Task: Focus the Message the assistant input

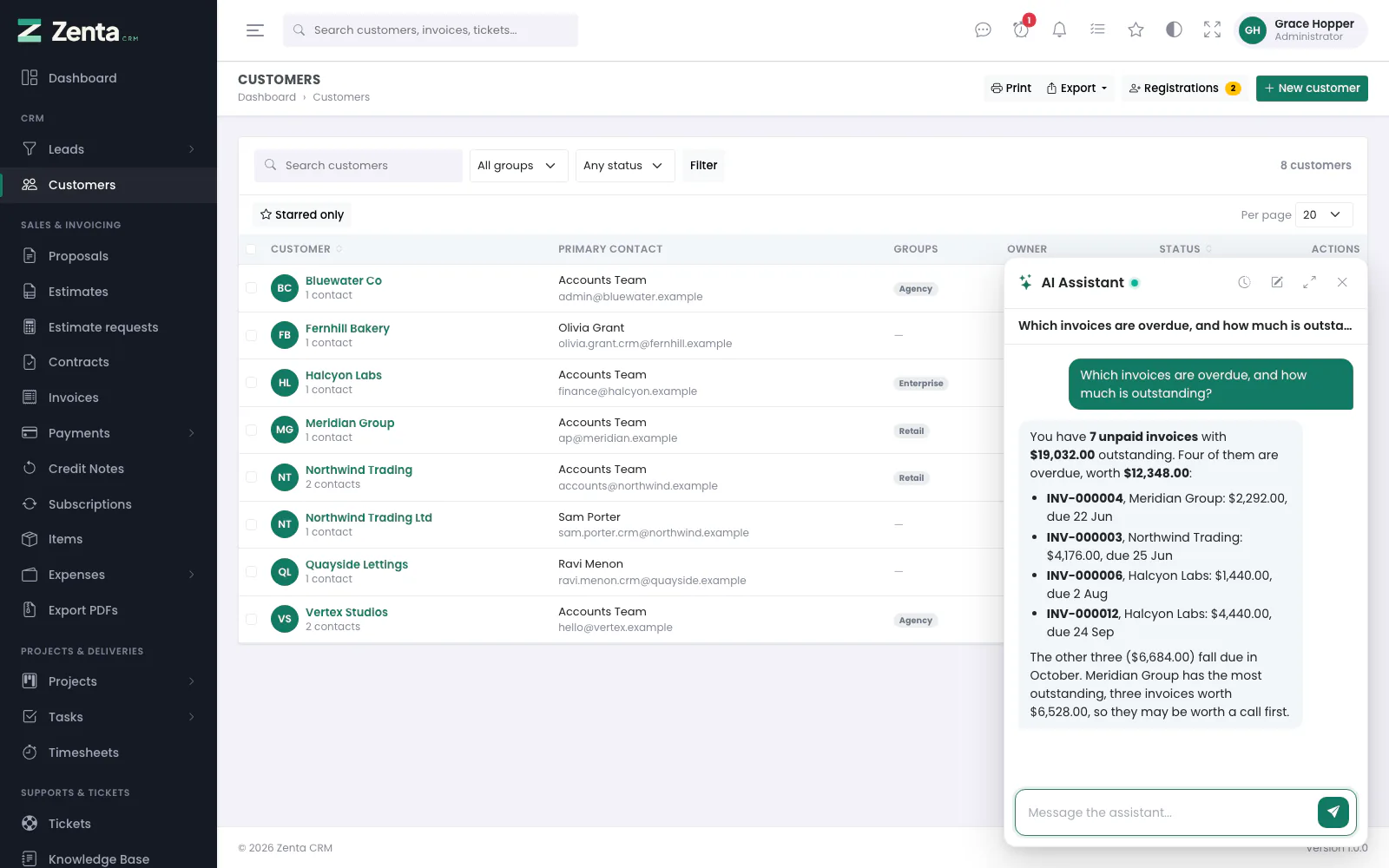Action: [x=1166, y=812]
